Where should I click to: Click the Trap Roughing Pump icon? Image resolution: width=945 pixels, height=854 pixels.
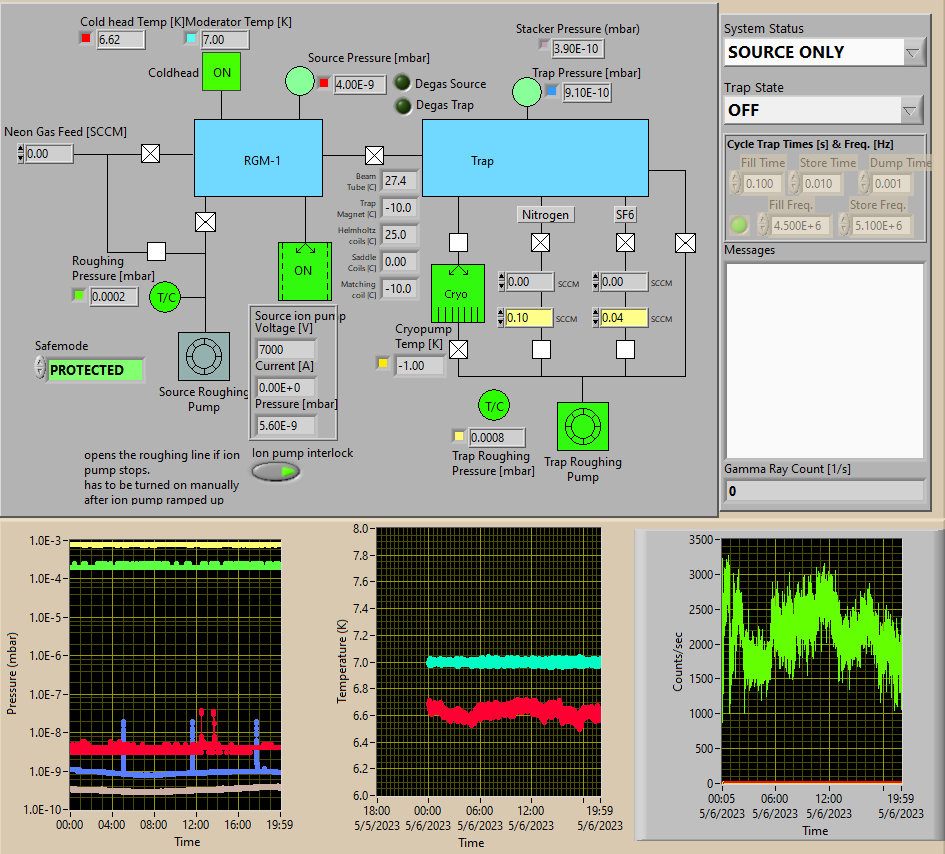point(582,427)
